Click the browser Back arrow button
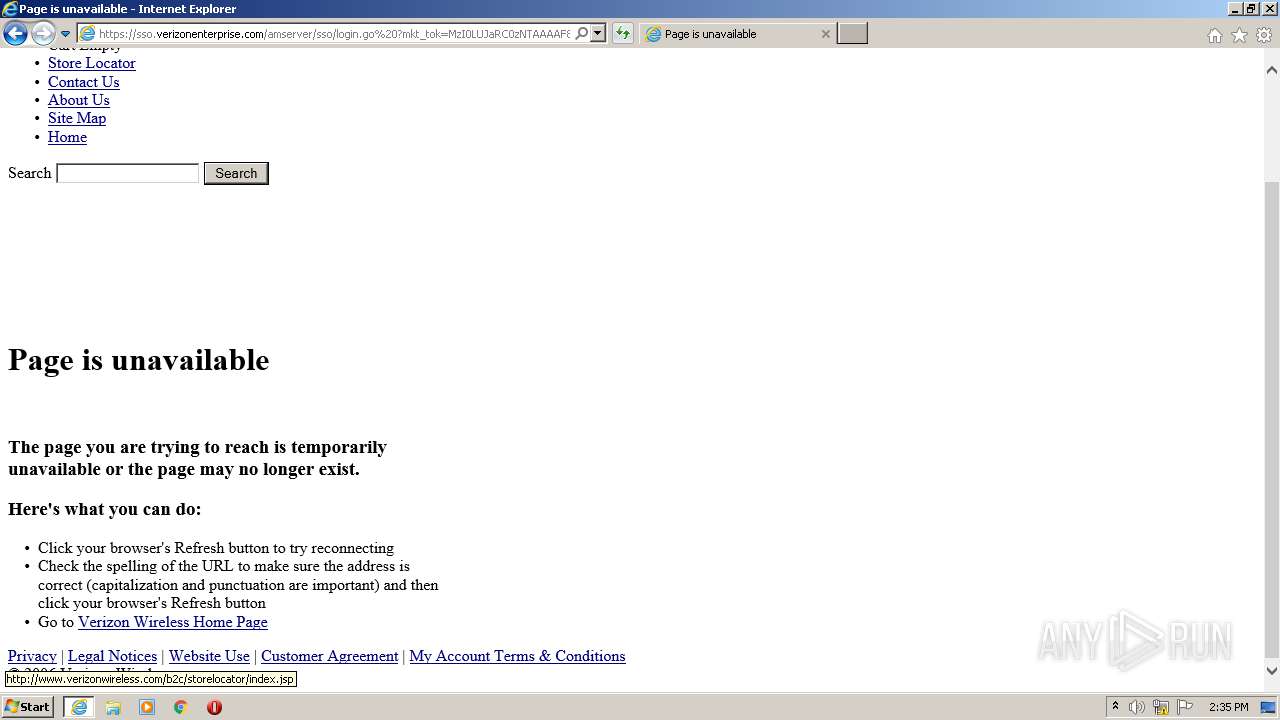This screenshot has height=720, width=1280. click(15, 34)
